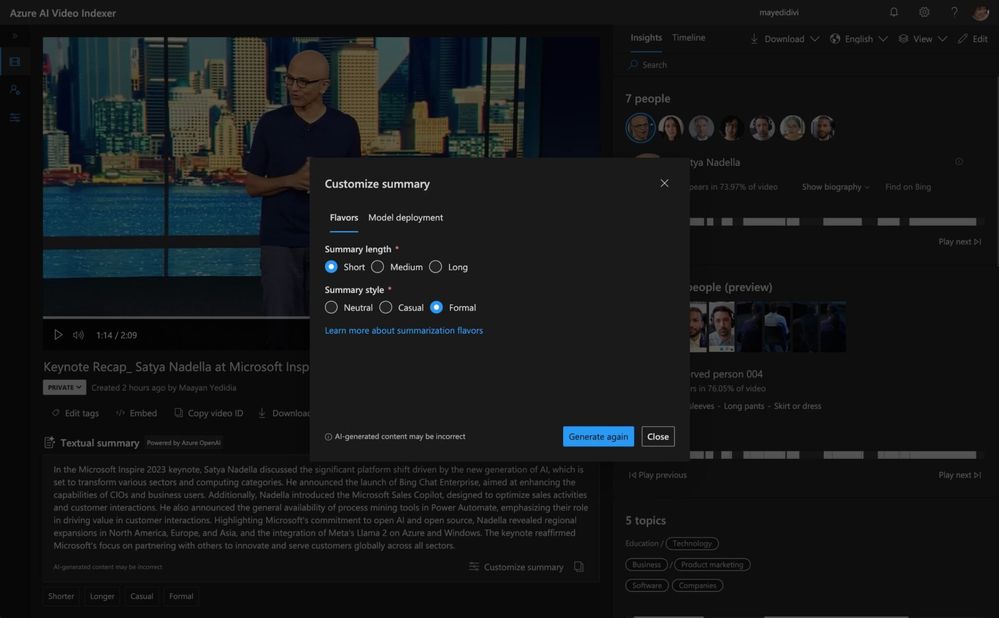Expand Show biography

[x=835, y=187]
